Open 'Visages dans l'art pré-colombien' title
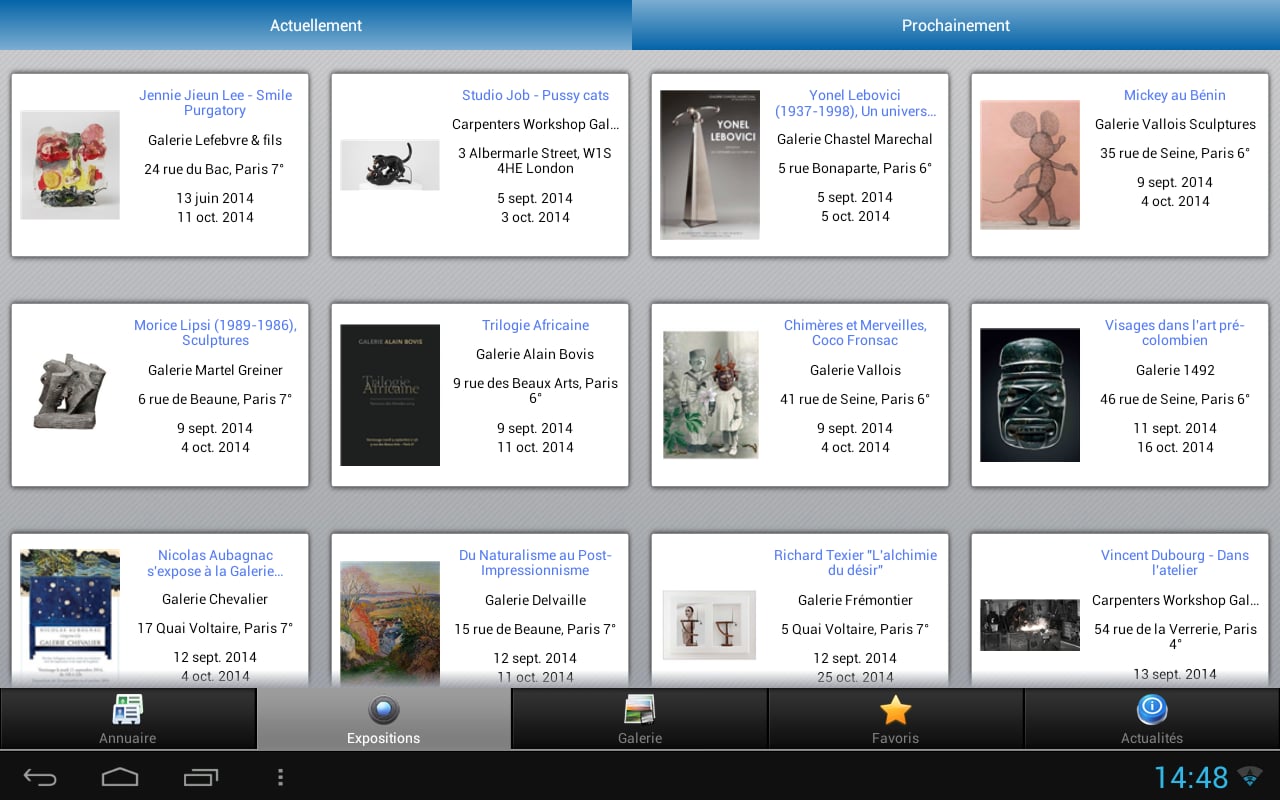Image resolution: width=1280 pixels, height=800 pixels. (1175, 333)
